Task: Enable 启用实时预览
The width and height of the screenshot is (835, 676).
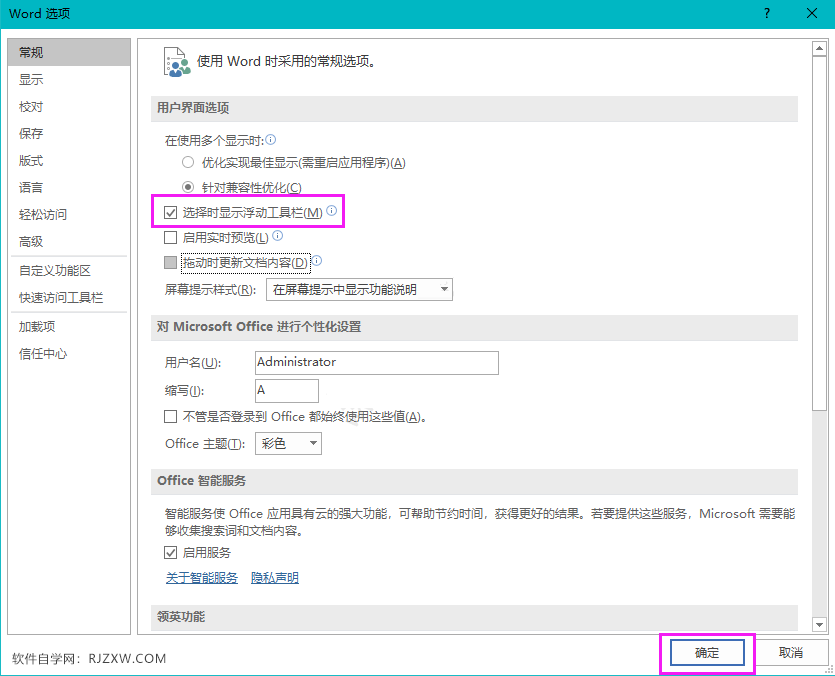Action: coord(170,237)
